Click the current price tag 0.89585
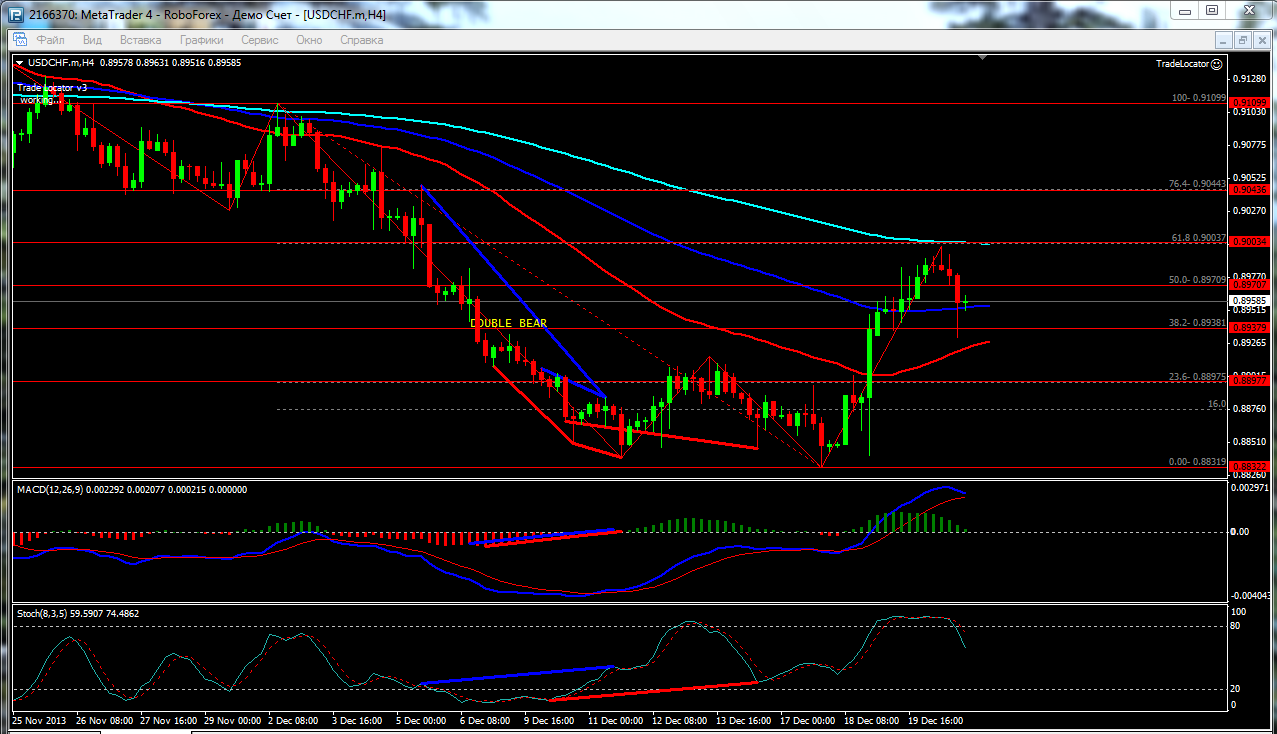The width and height of the screenshot is (1277, 734). click(1250, 300)
